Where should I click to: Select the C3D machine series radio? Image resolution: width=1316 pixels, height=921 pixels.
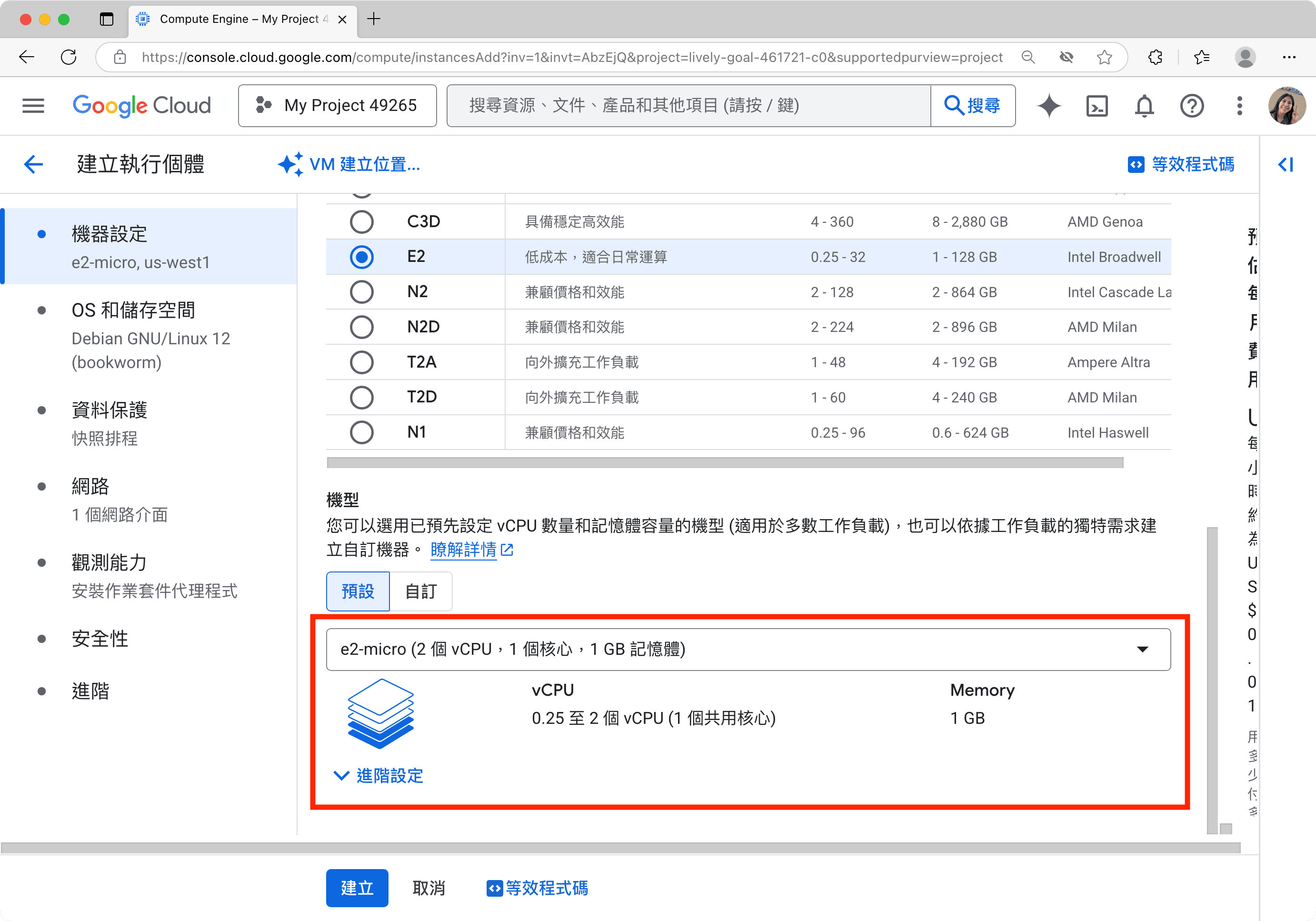362,222
